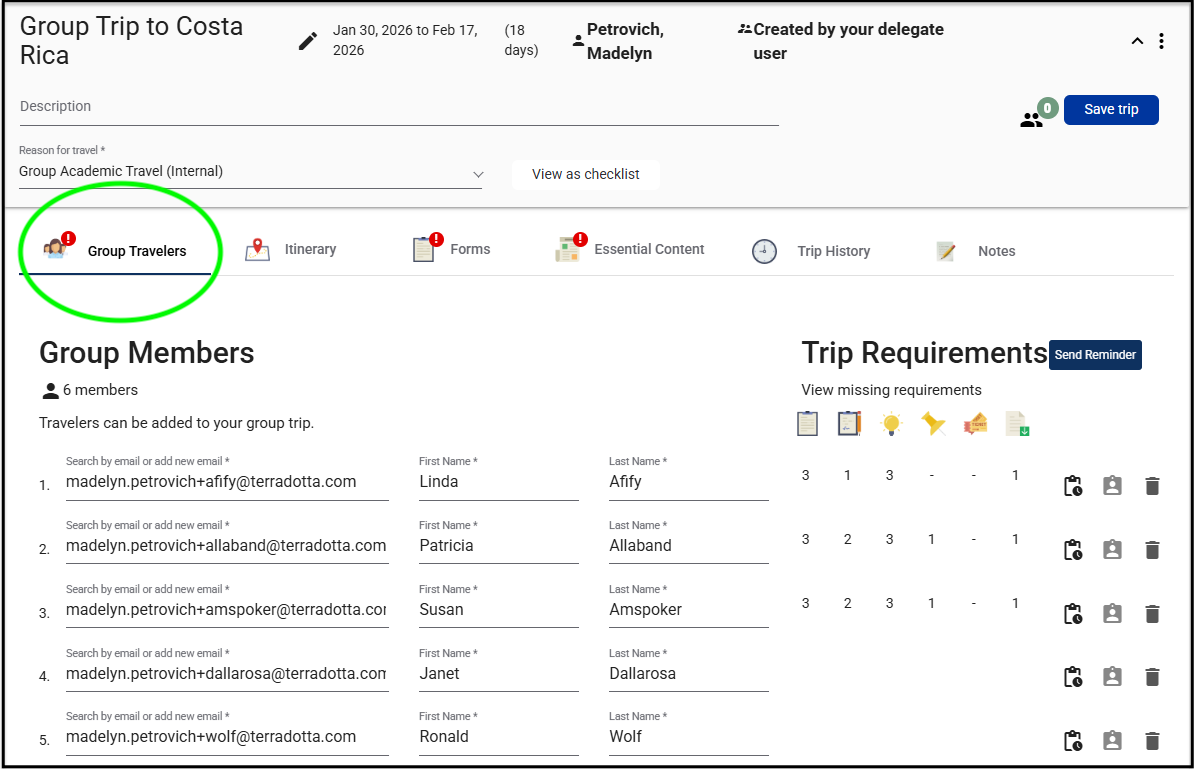Click the First Name field containing Janet

499,674
